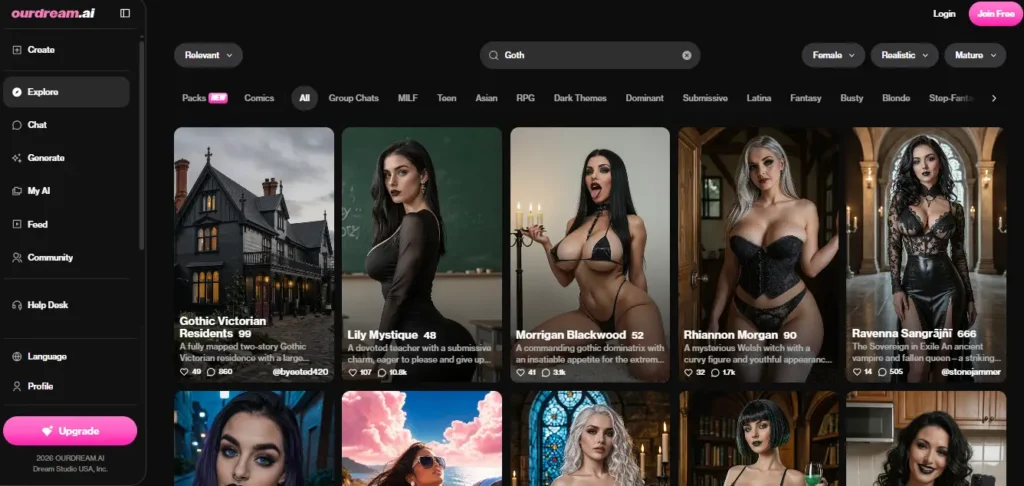
Task: Open Chat from the sidebar
Action: coord(67,125)
